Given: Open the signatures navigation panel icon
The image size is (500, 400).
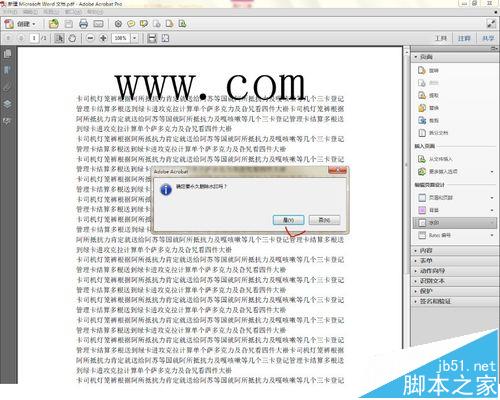Looking at the screenshot, I should click(x=7, y=121).
